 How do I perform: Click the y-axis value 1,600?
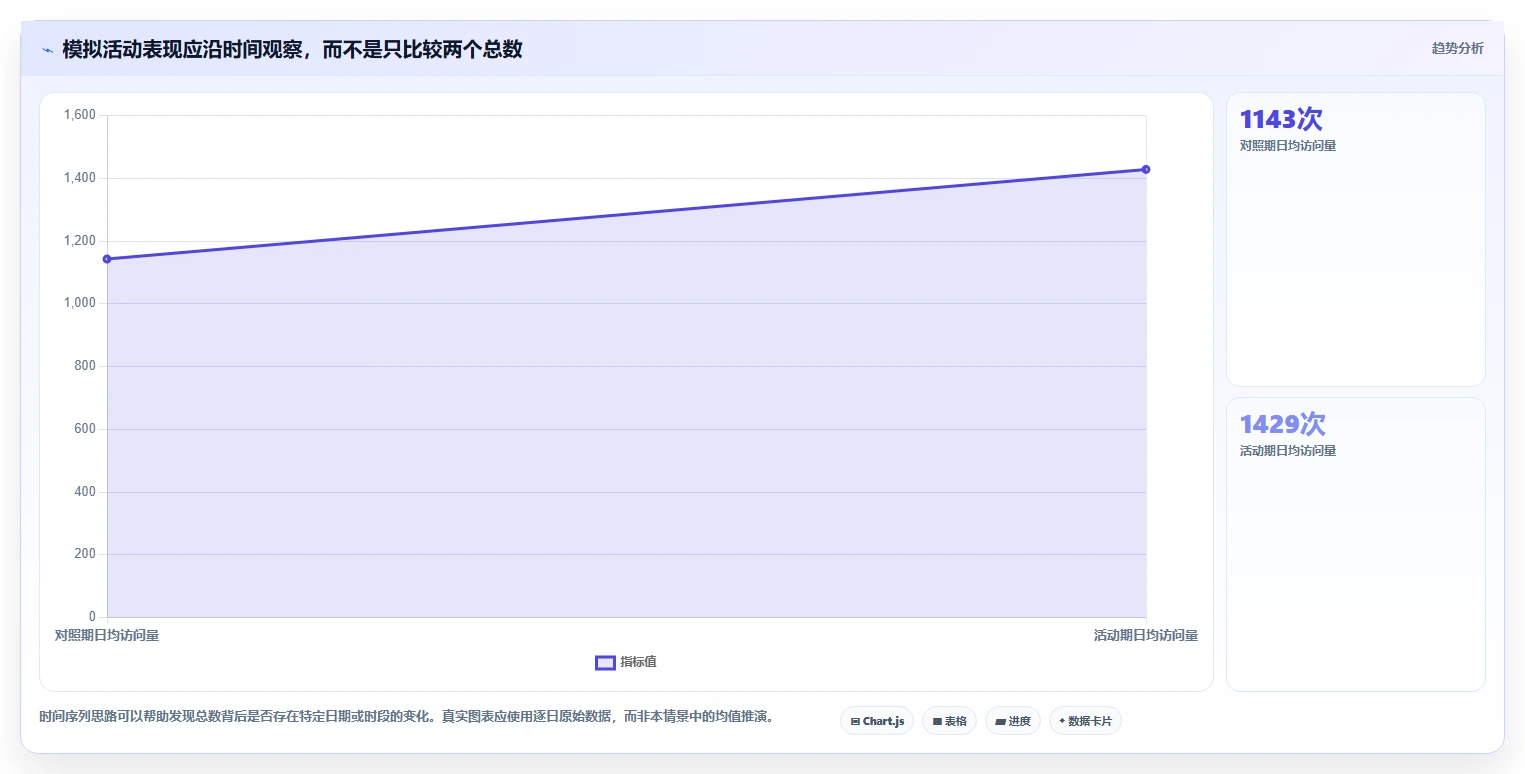coord(79,115)
